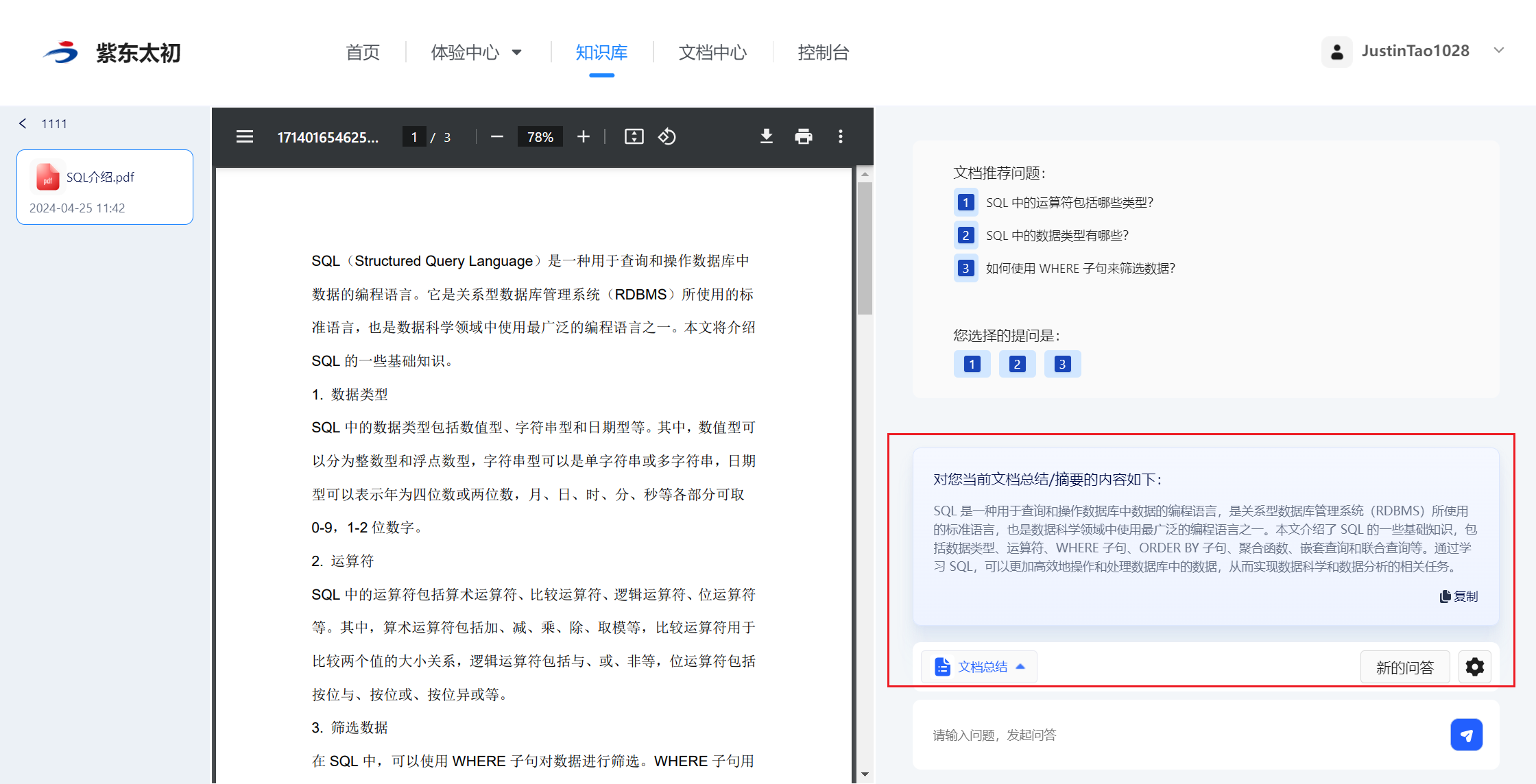This screenshot has width=1536, height=784.
Task: Rotate the PDF counterclockwise
Action: coord(667,137)
